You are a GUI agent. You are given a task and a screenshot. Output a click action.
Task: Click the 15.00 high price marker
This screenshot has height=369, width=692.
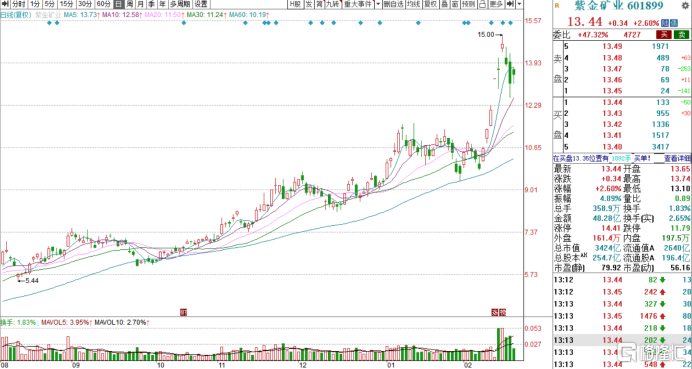coord(486,34)
